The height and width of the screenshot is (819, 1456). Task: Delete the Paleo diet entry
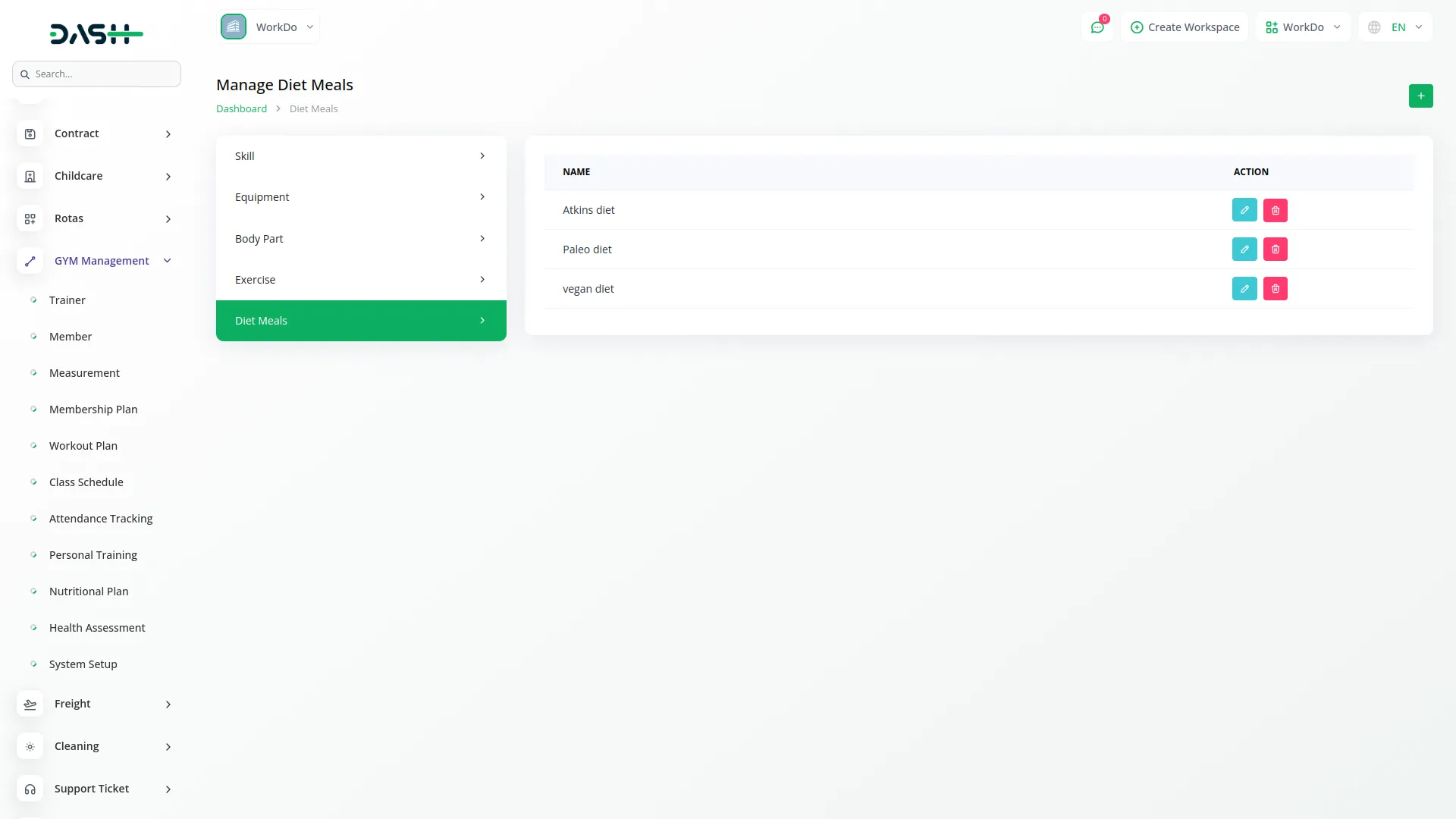click(1275, 249)
